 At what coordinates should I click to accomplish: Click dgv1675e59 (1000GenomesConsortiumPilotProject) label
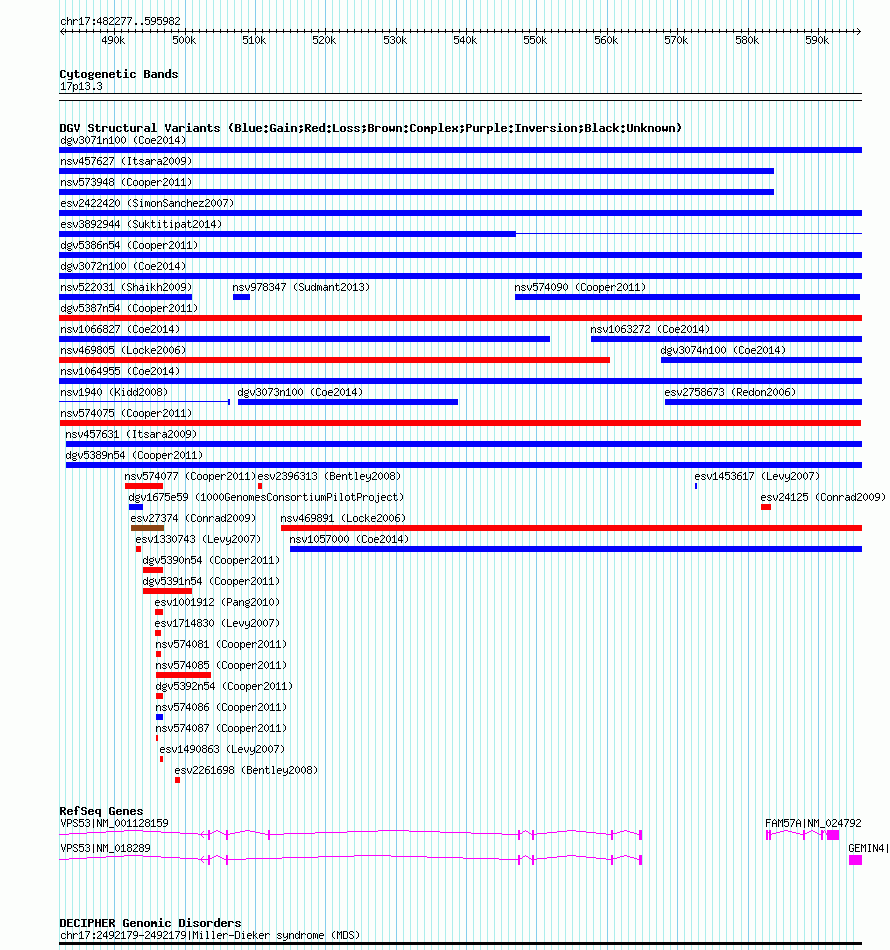pos(266,497)
